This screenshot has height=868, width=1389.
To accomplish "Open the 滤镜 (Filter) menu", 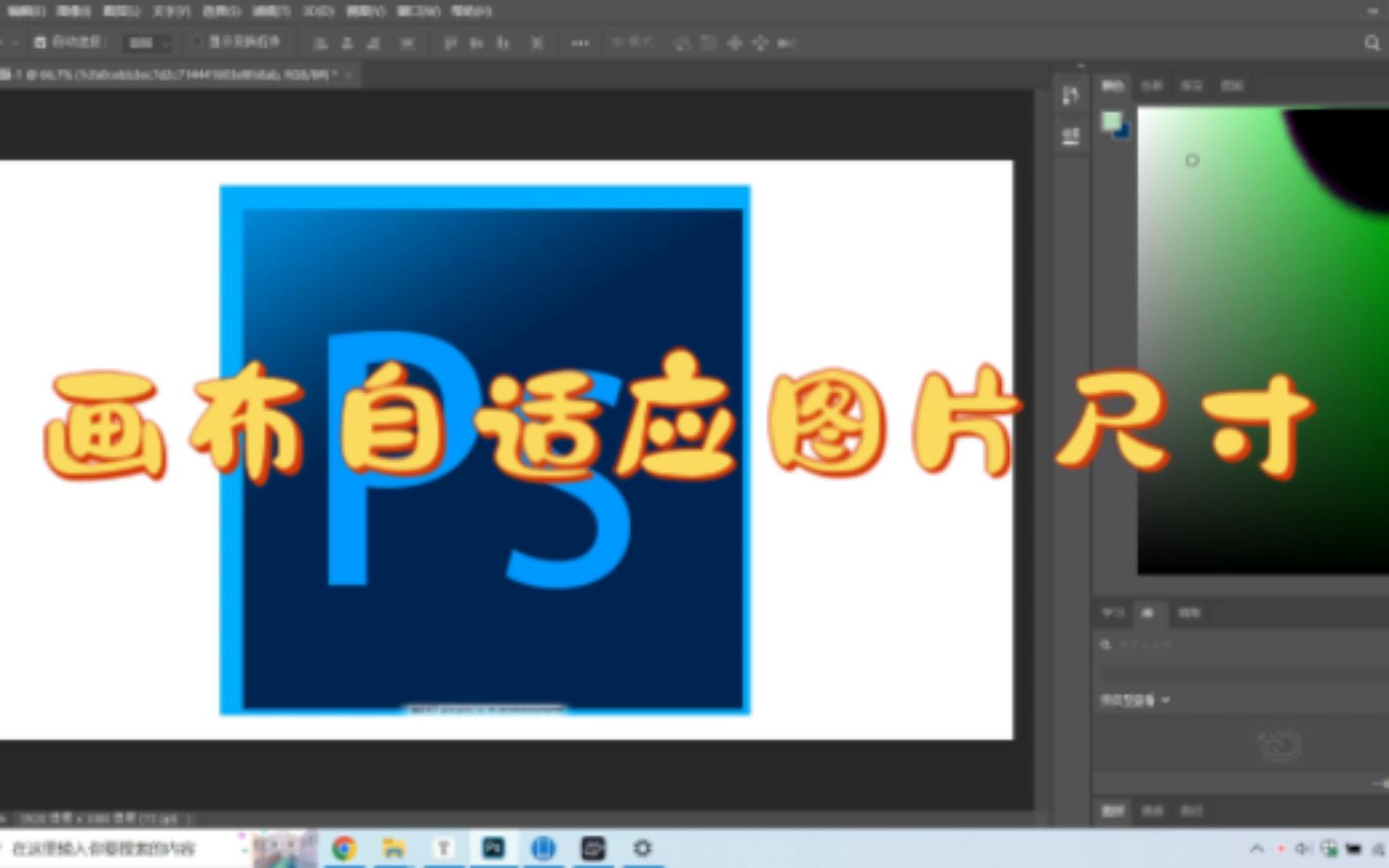I will click(x=271, y=11).
